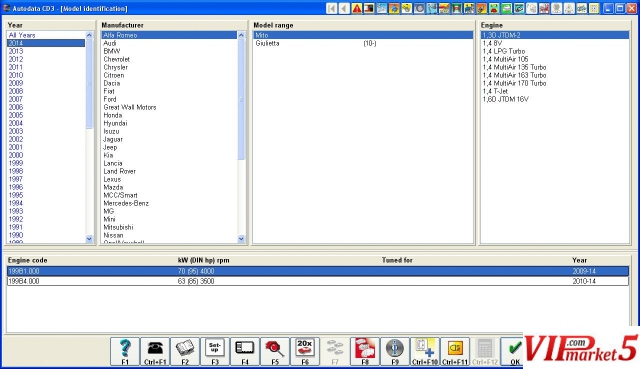Click the back arrow icon in title toolbar
This screenshot has width=640, height=369.
344,8
